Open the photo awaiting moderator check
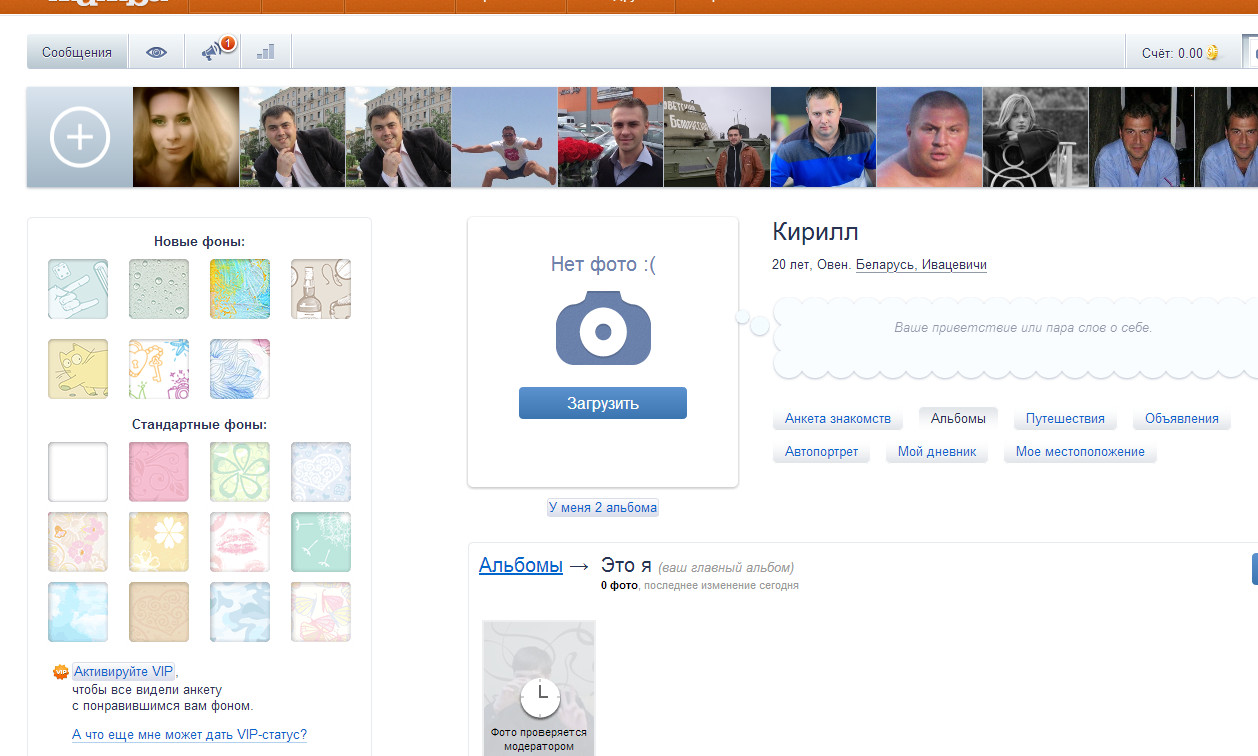The width and height of the screenshot is (1258, 756). pos(540,688)
